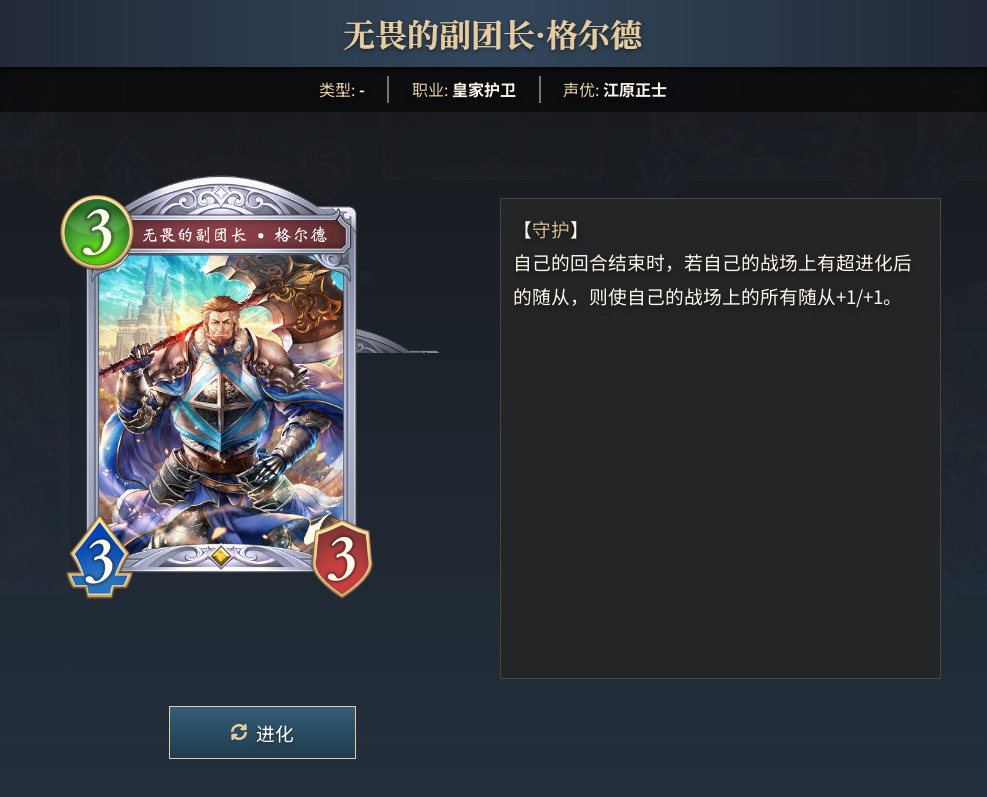Click the page title 无畏的副团长·格尔德
This screenshot has height=797, width=987.
pos(493,35)
